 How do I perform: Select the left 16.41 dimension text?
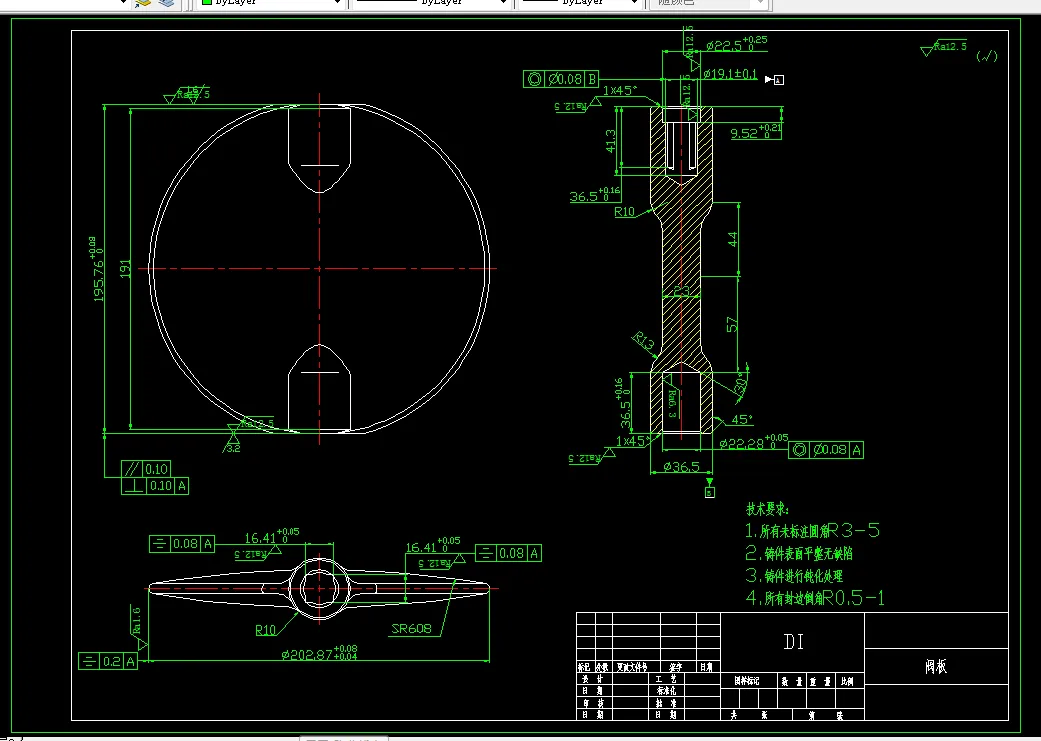272,537
